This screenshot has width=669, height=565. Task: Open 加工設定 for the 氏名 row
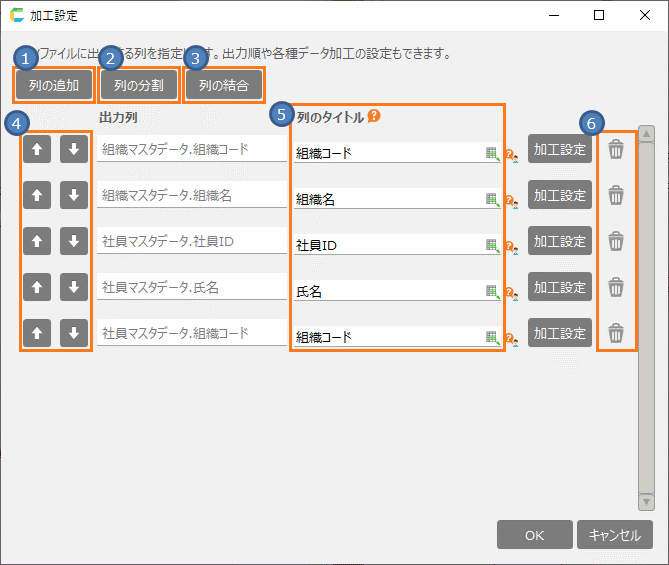(x=559, y=287)
